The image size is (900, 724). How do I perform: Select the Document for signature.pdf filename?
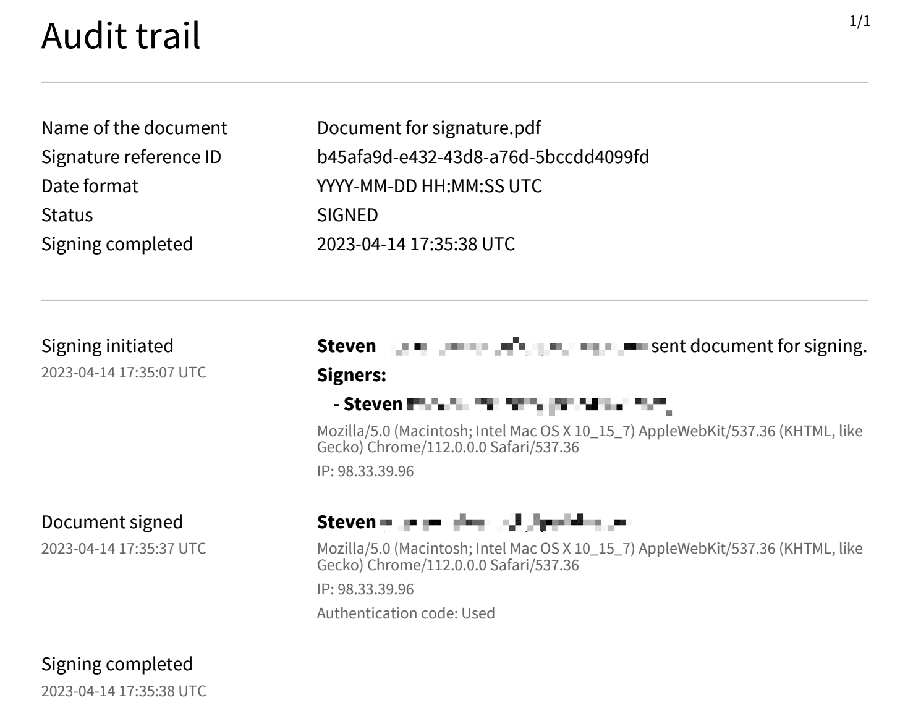(429, 127)
